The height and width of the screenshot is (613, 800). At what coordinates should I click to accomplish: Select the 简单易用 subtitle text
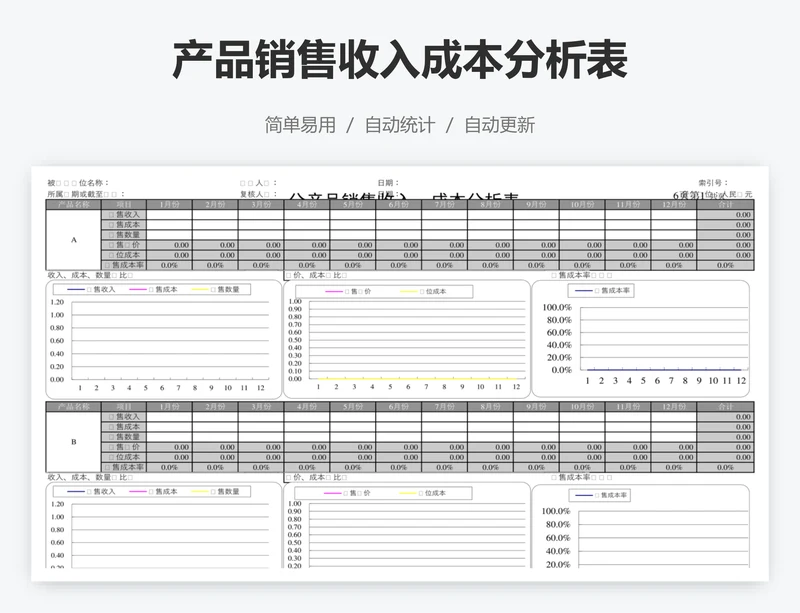pyautogui.click(x=300, y=125)
